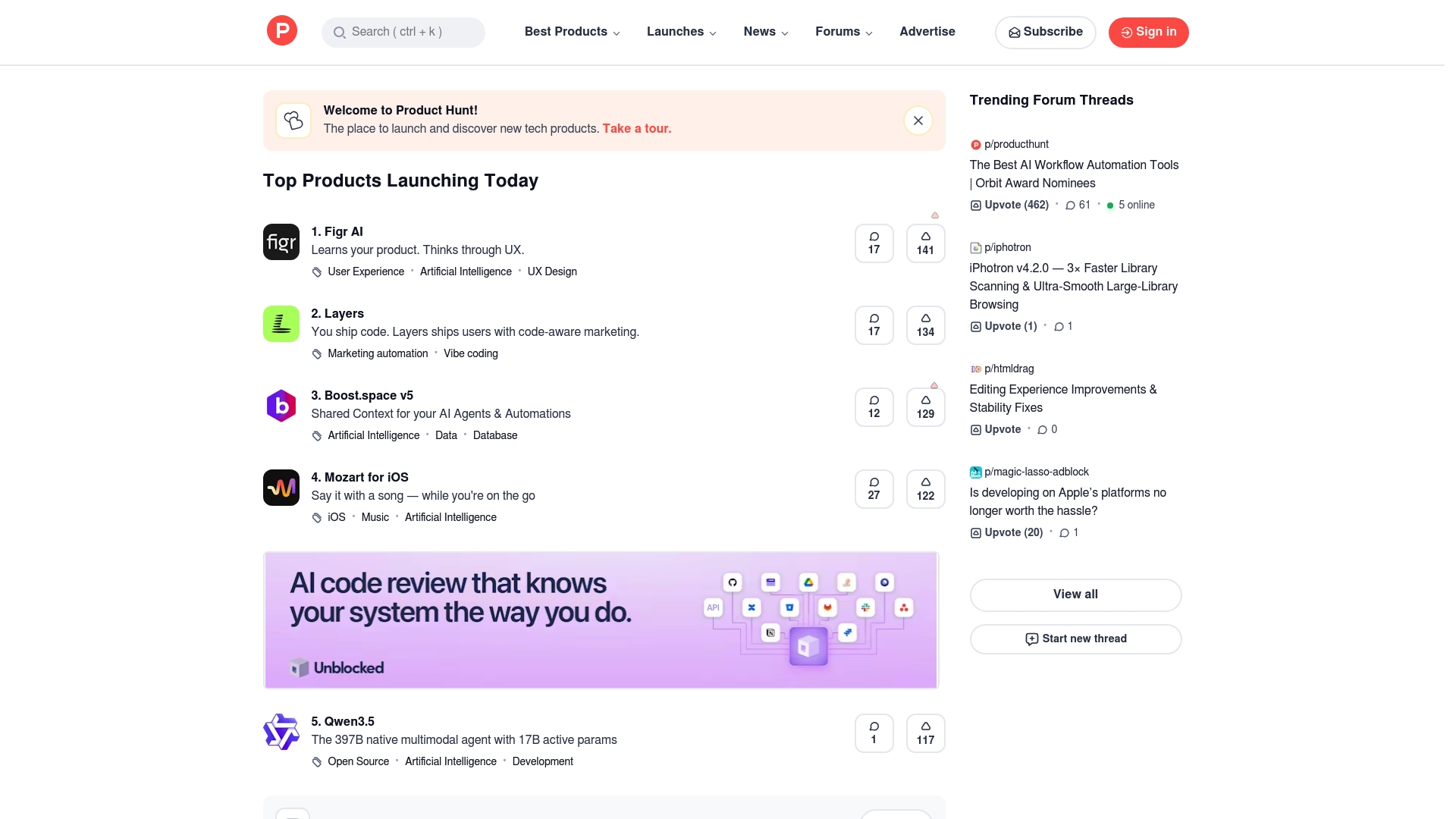
Task: Focus the Search ( ctrl + k ) field
Action: [x=403, y=33]
